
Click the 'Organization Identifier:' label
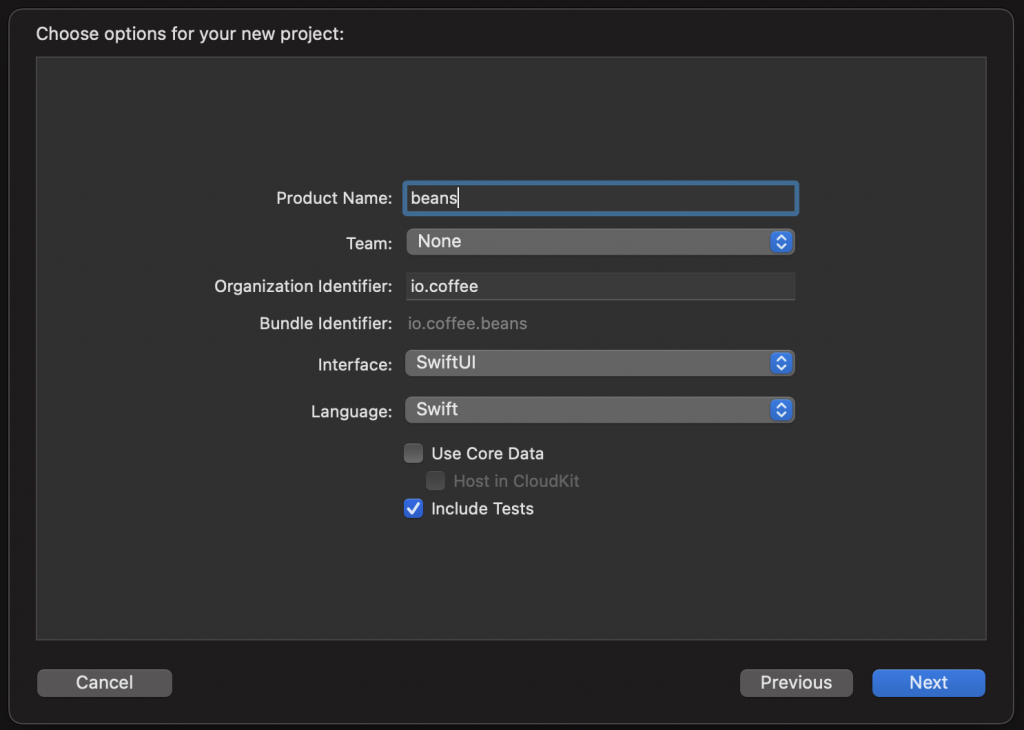coord(303,287)
